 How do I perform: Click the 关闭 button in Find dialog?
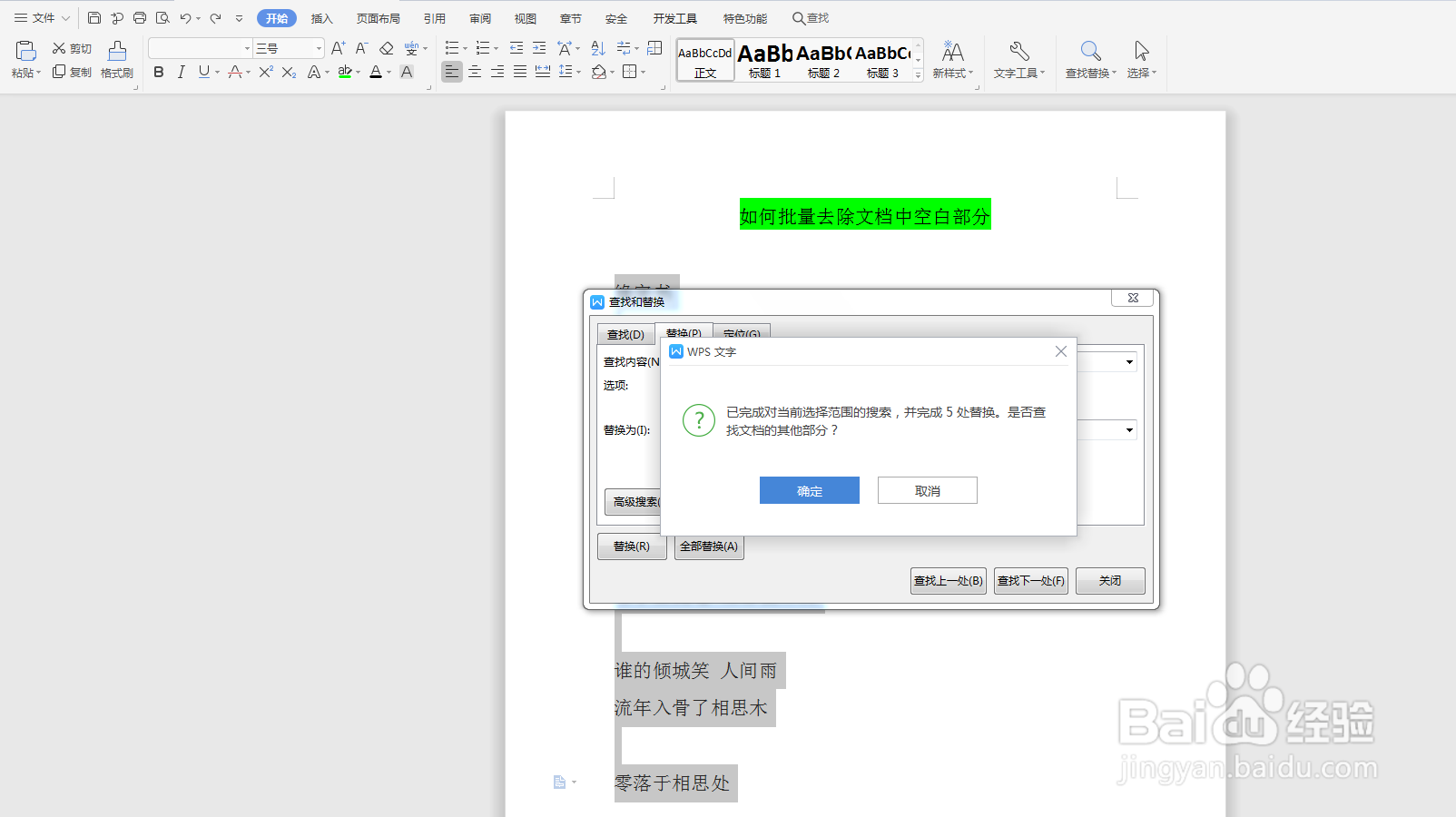[x=1110, y=581]
